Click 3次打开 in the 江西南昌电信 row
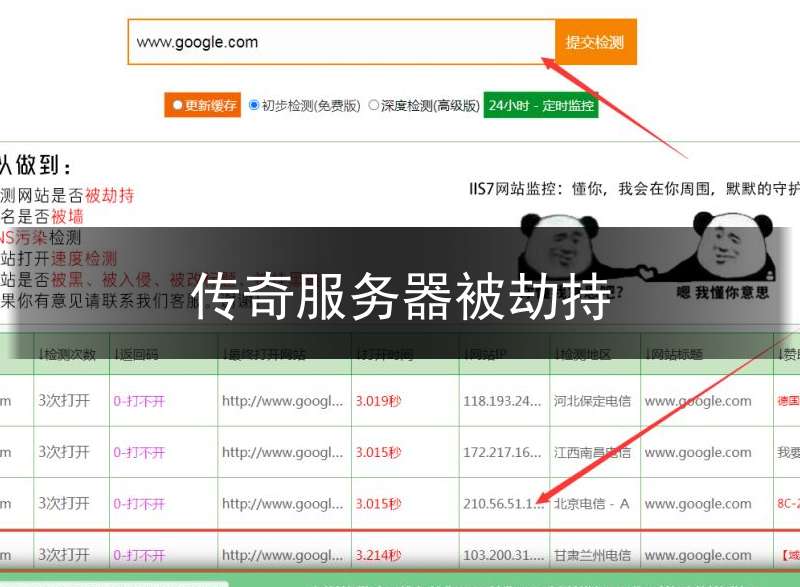The image size is (800, 587). pyautogui.click(x=64, y=452)
